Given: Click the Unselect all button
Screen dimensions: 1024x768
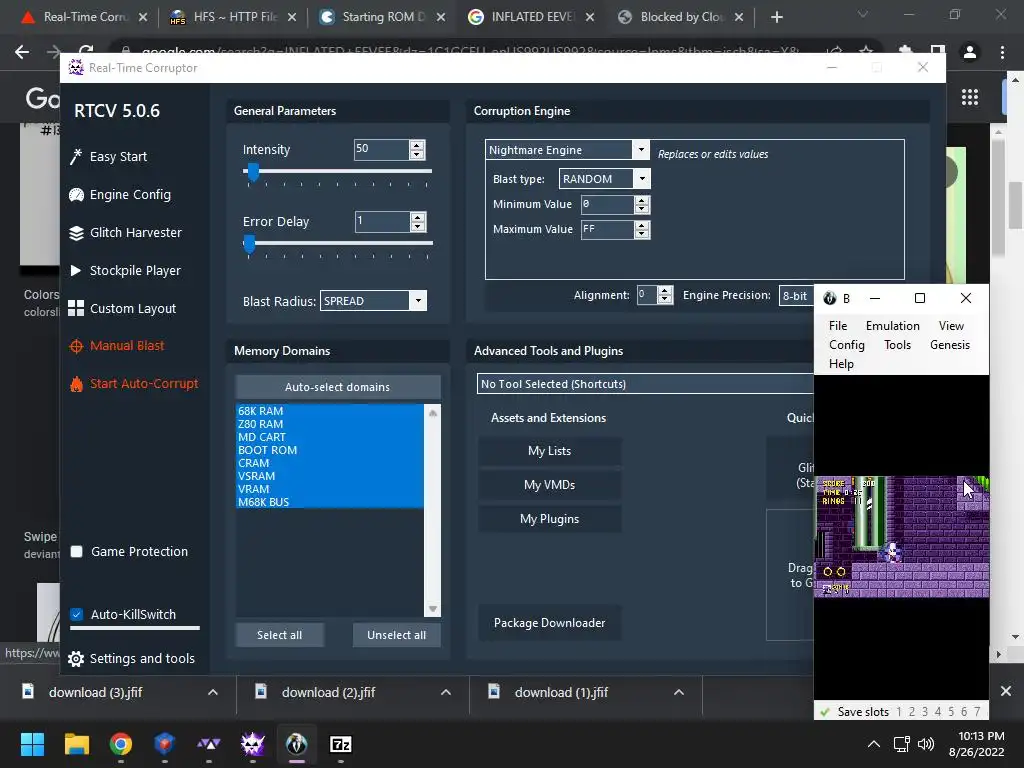Looking at the screenshot, I should pyautogui.click(x=396, y=635).
